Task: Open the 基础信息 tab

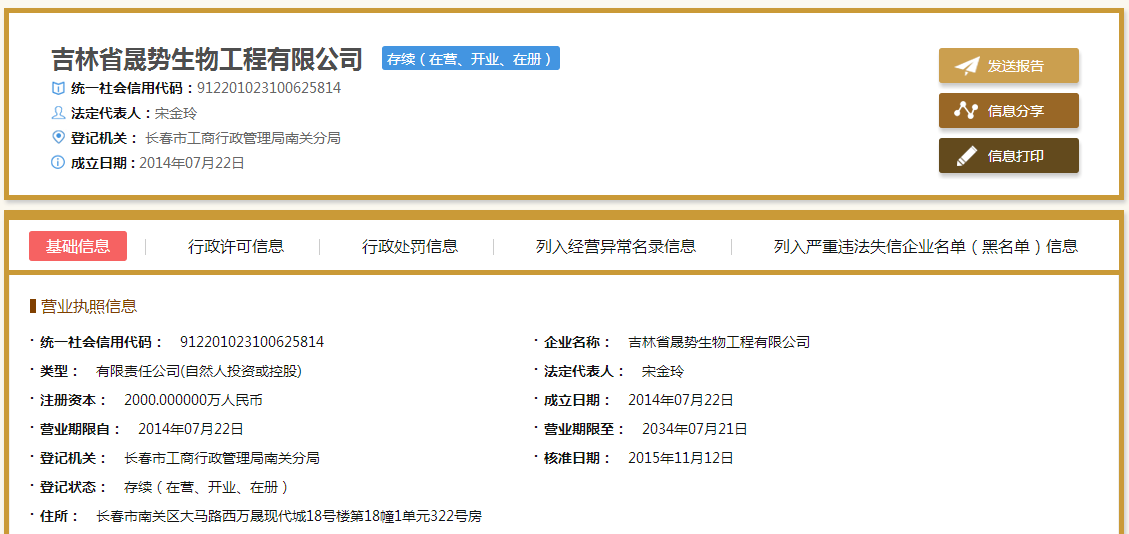Action: click(78, 246)
